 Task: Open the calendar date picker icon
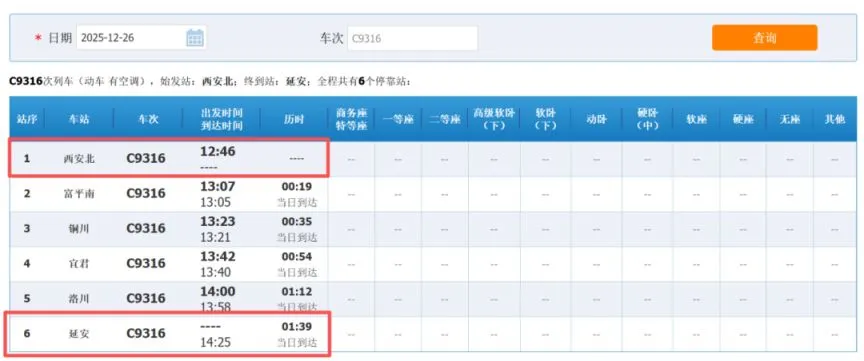[195, 38]
